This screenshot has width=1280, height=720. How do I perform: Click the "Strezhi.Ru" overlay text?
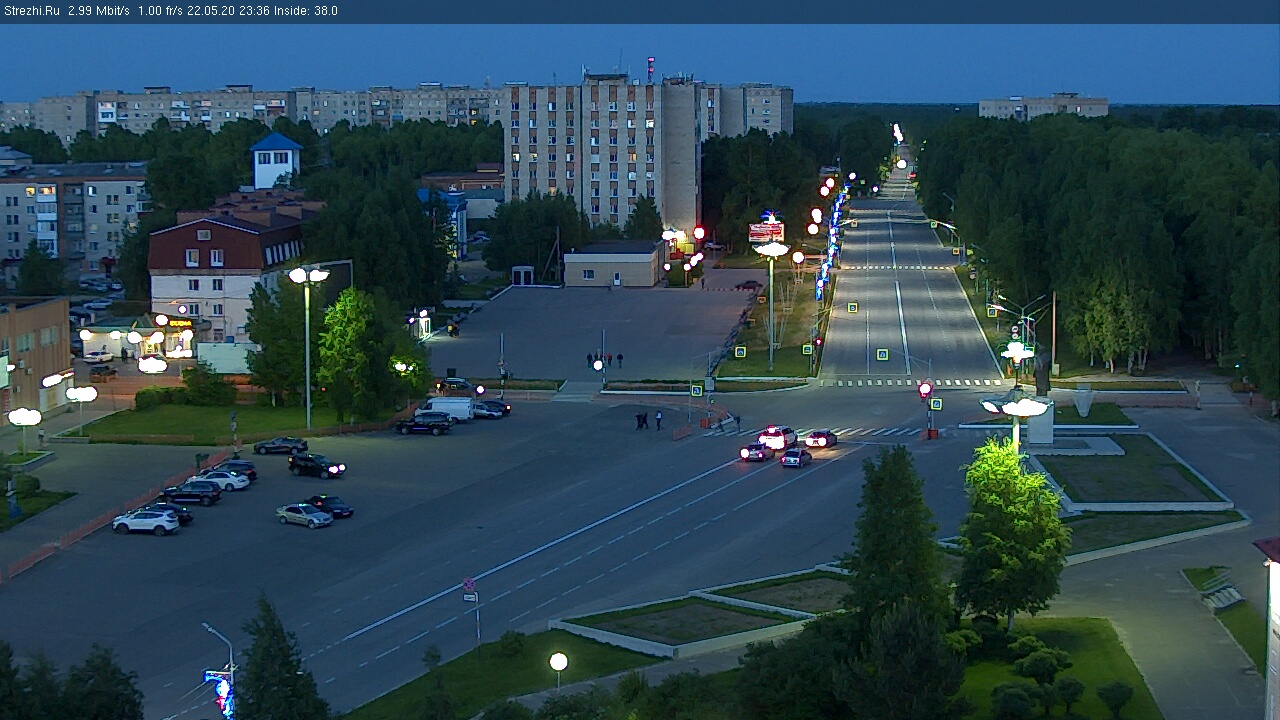coord(32,11)
